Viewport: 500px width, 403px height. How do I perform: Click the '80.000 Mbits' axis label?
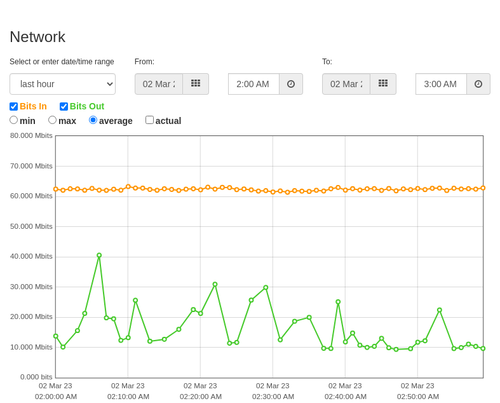pyautogui.click(x=31, y=136)
